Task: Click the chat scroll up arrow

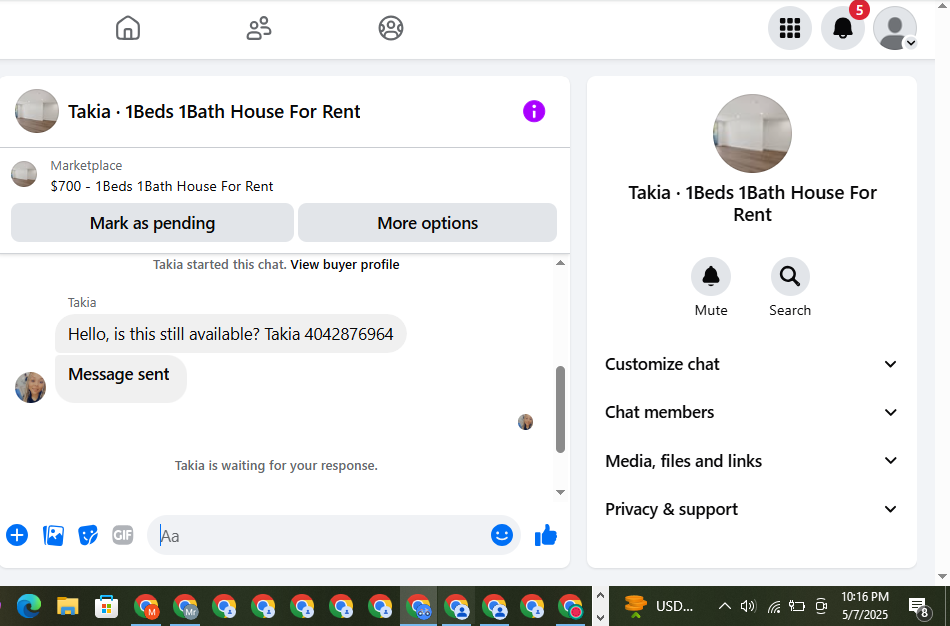Action: pos(560,263)
